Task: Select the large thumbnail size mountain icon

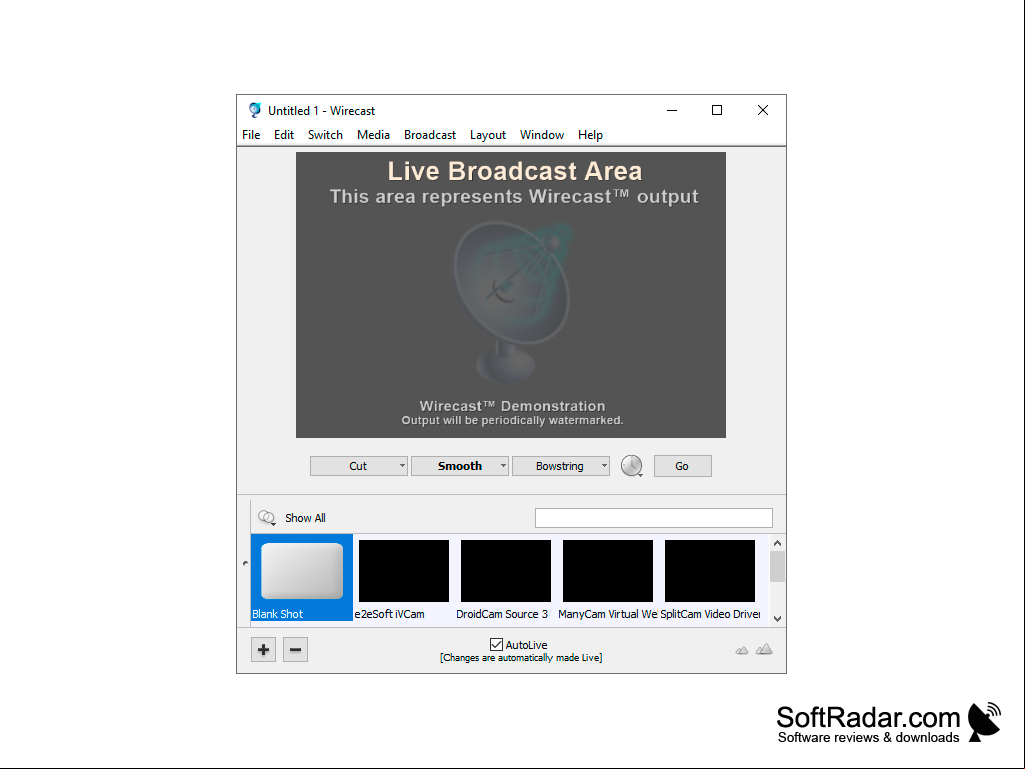Action: click(x=764, y=649)
